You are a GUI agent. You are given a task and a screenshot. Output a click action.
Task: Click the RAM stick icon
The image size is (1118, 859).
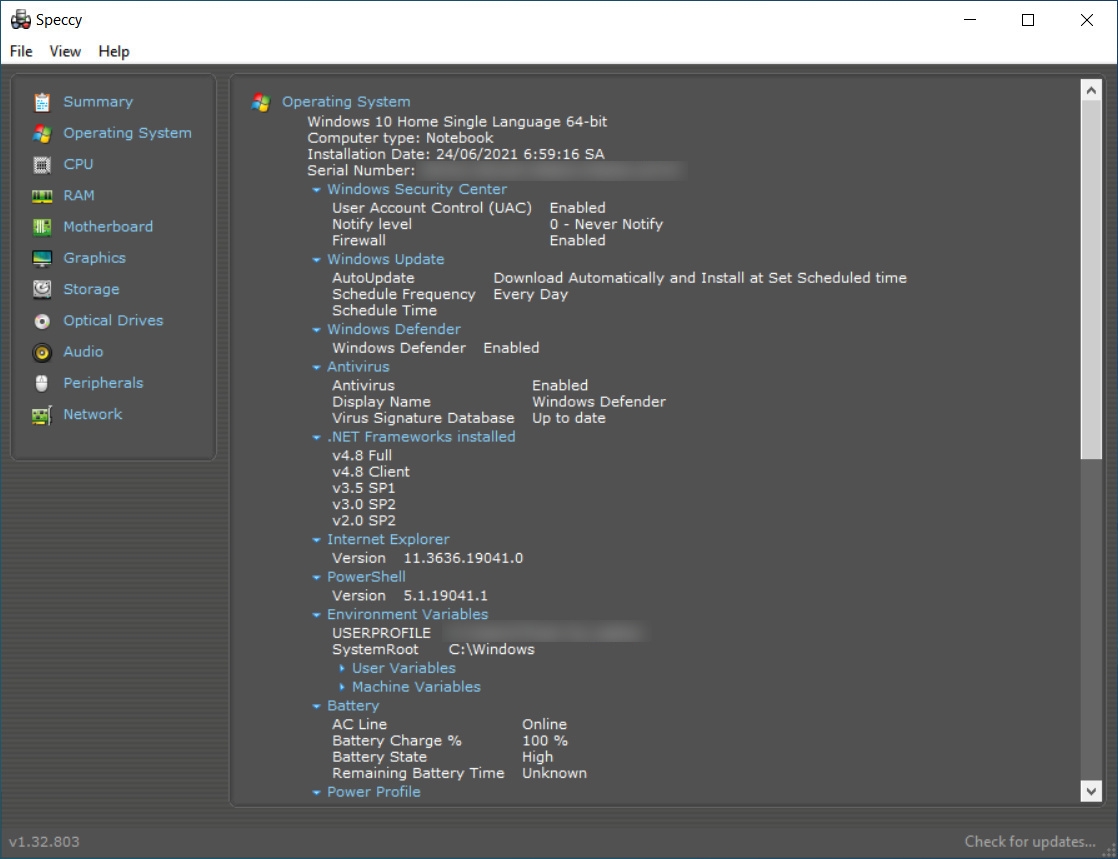[42, 196]
